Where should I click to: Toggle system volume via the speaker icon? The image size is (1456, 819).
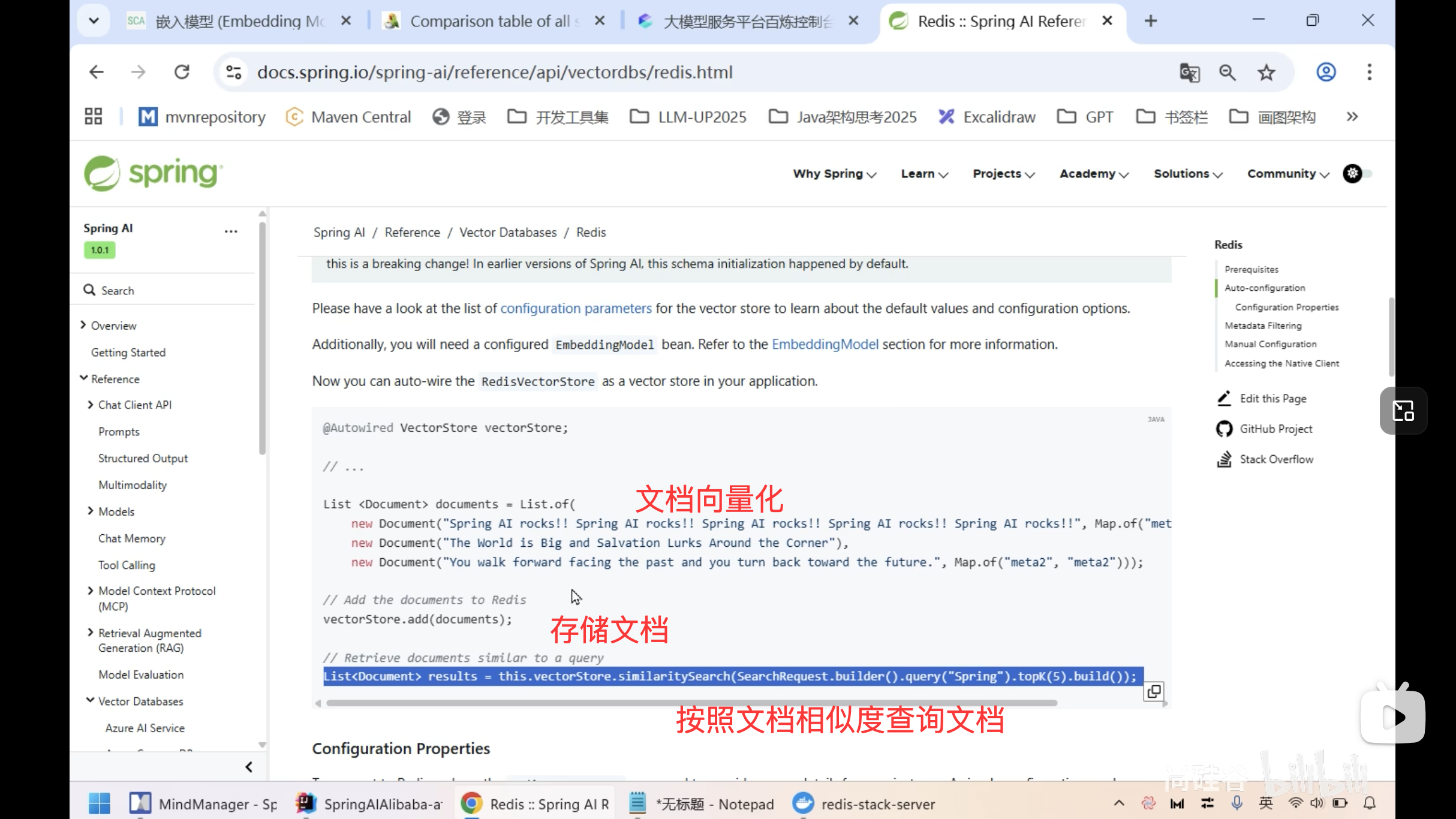click(1317, 803)
